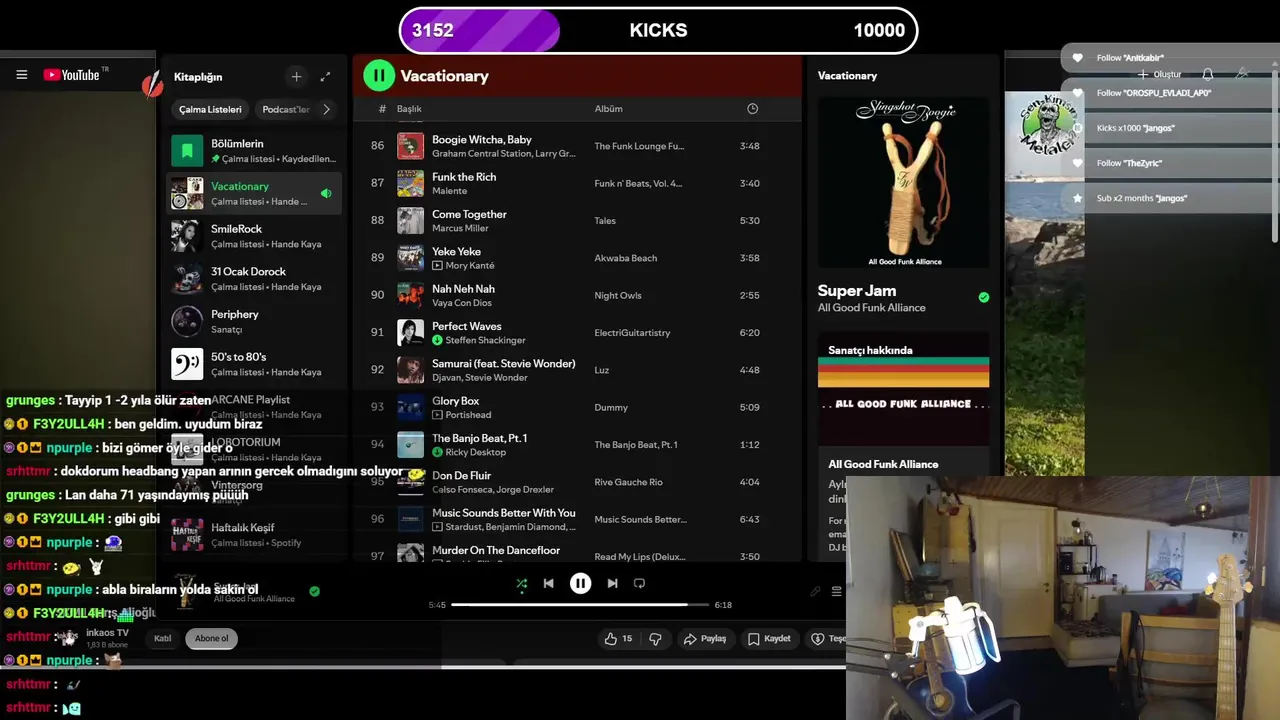Image resolution: width=1280 pixels, height=720 pixels.
Task: Open the Night Owls album link
Action: (618, 295)
